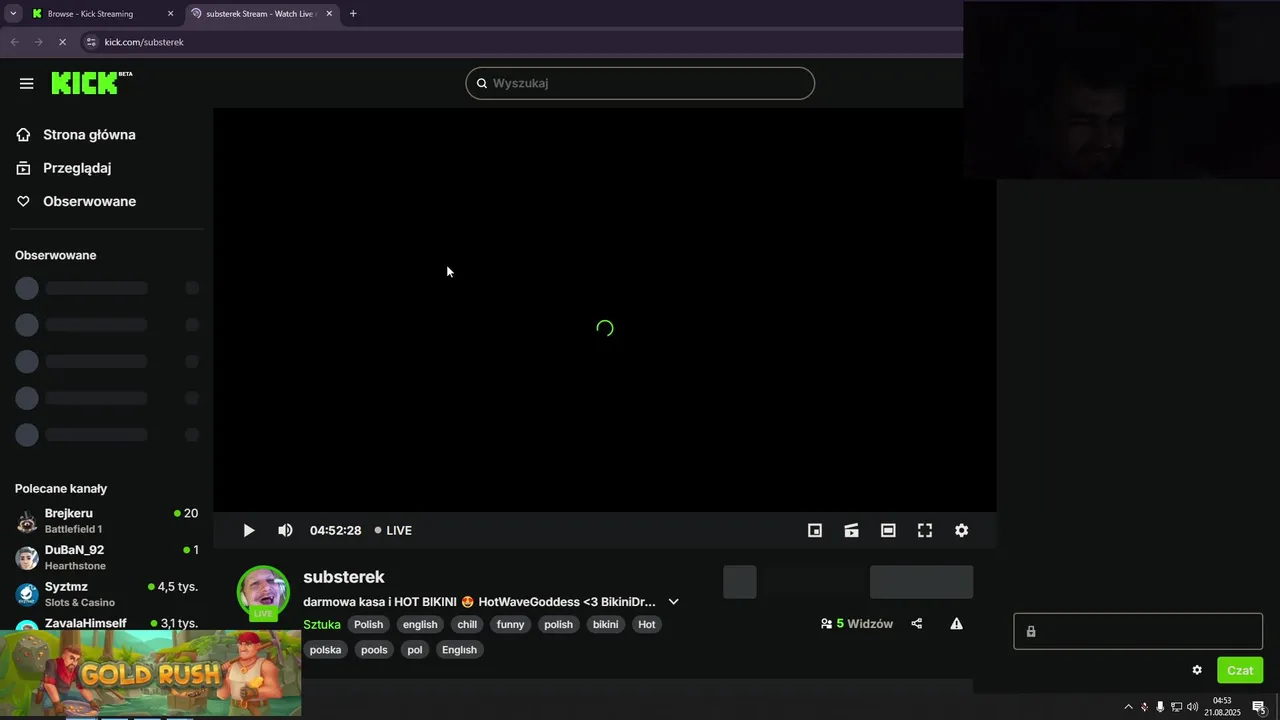Switch to substerek Stream tab
This screenshot has height=720, width=1280.
(262, 14)
